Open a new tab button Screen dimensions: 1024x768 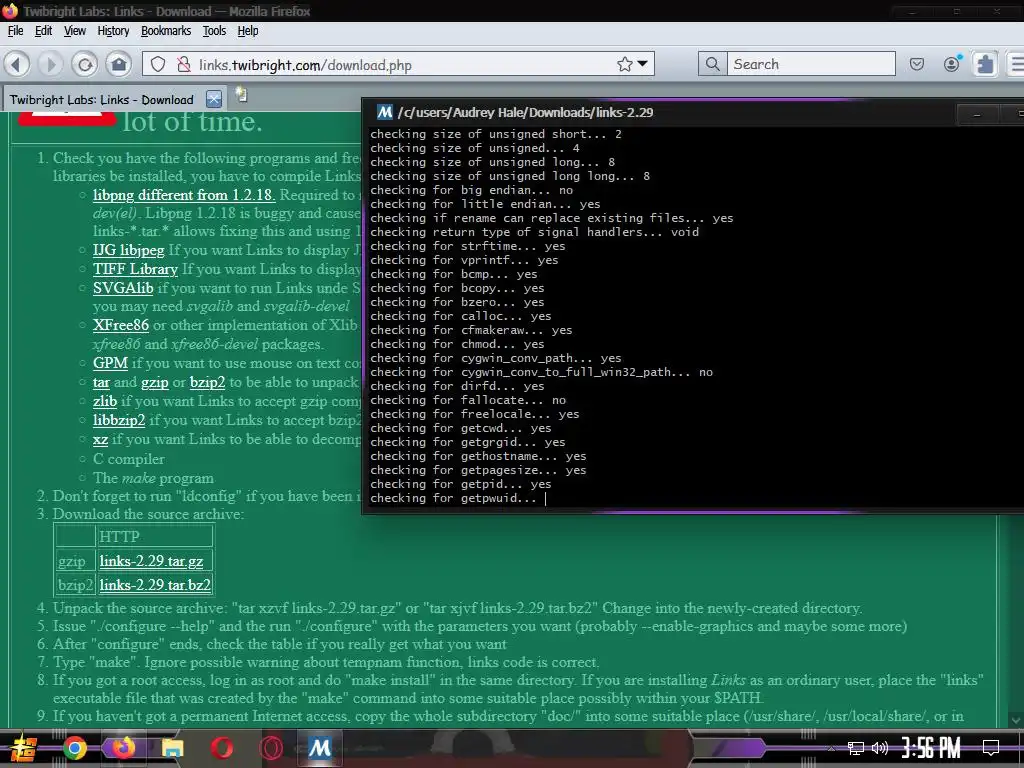241,95
